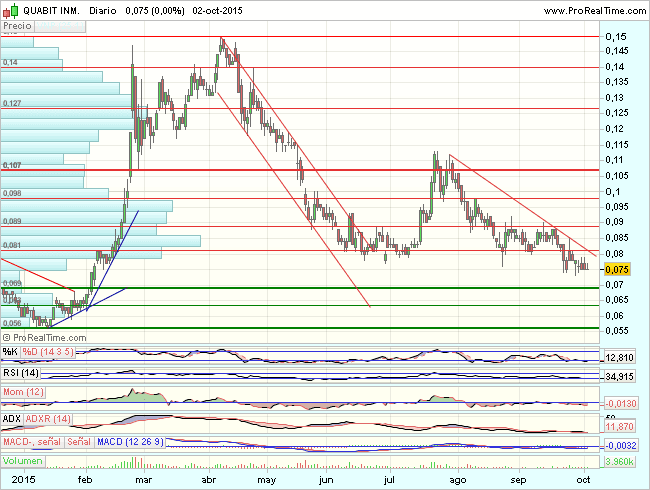
Task: Click the yellow 0,075 current price tag
Action: pyautogui.click(x=617, y=269)
